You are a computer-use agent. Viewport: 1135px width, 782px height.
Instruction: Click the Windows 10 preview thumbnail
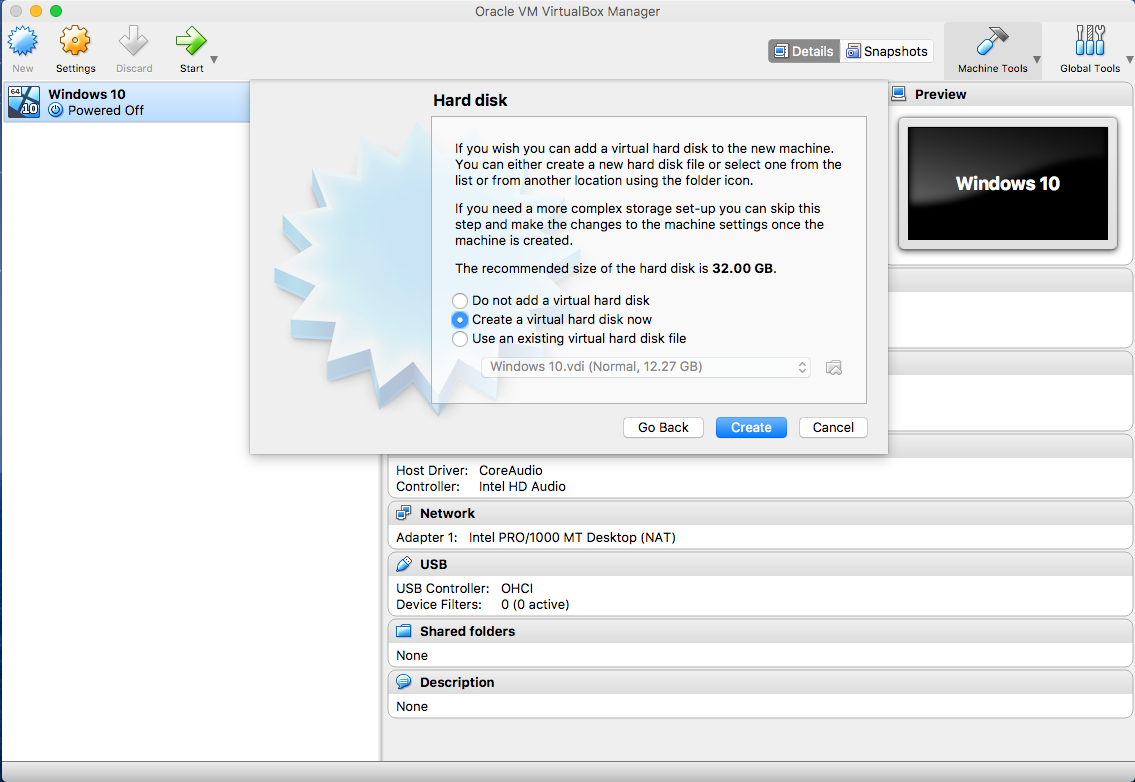pos(1008,183)
